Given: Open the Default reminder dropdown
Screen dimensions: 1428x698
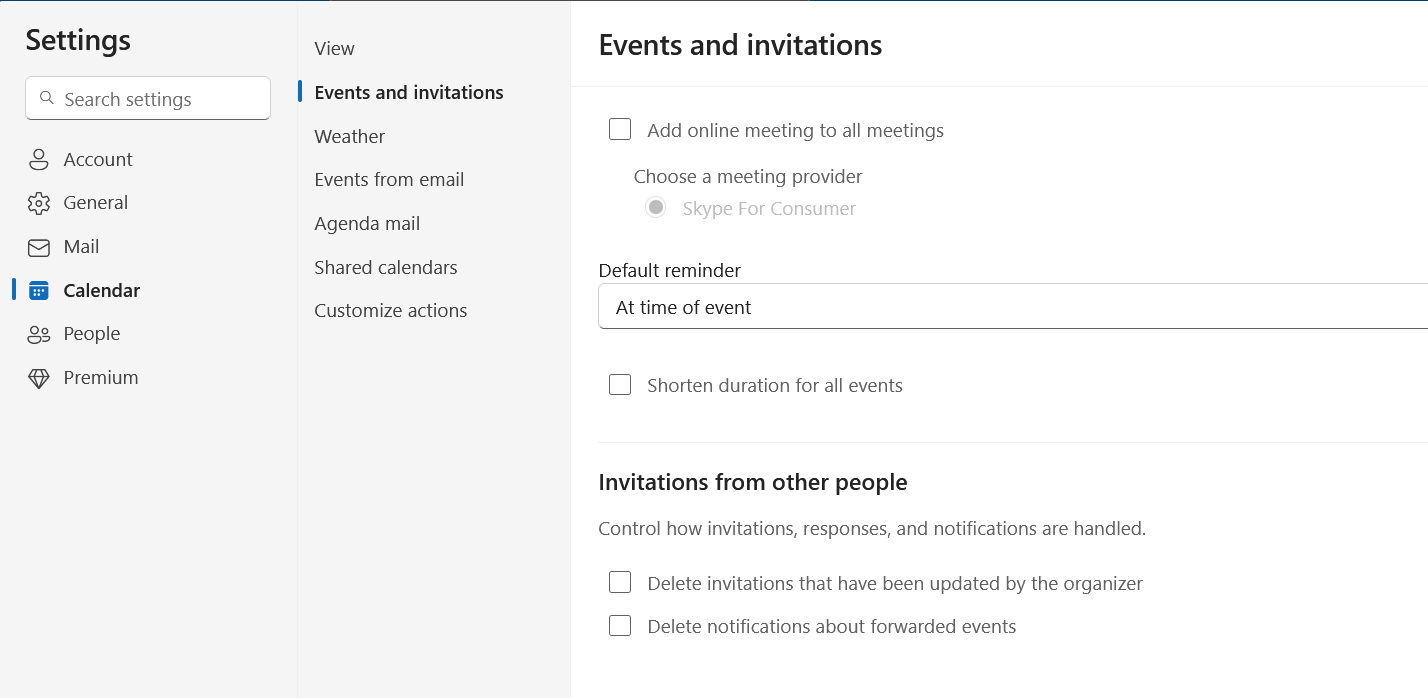Looking at the screenshot, I should [x=1013, y=307].
